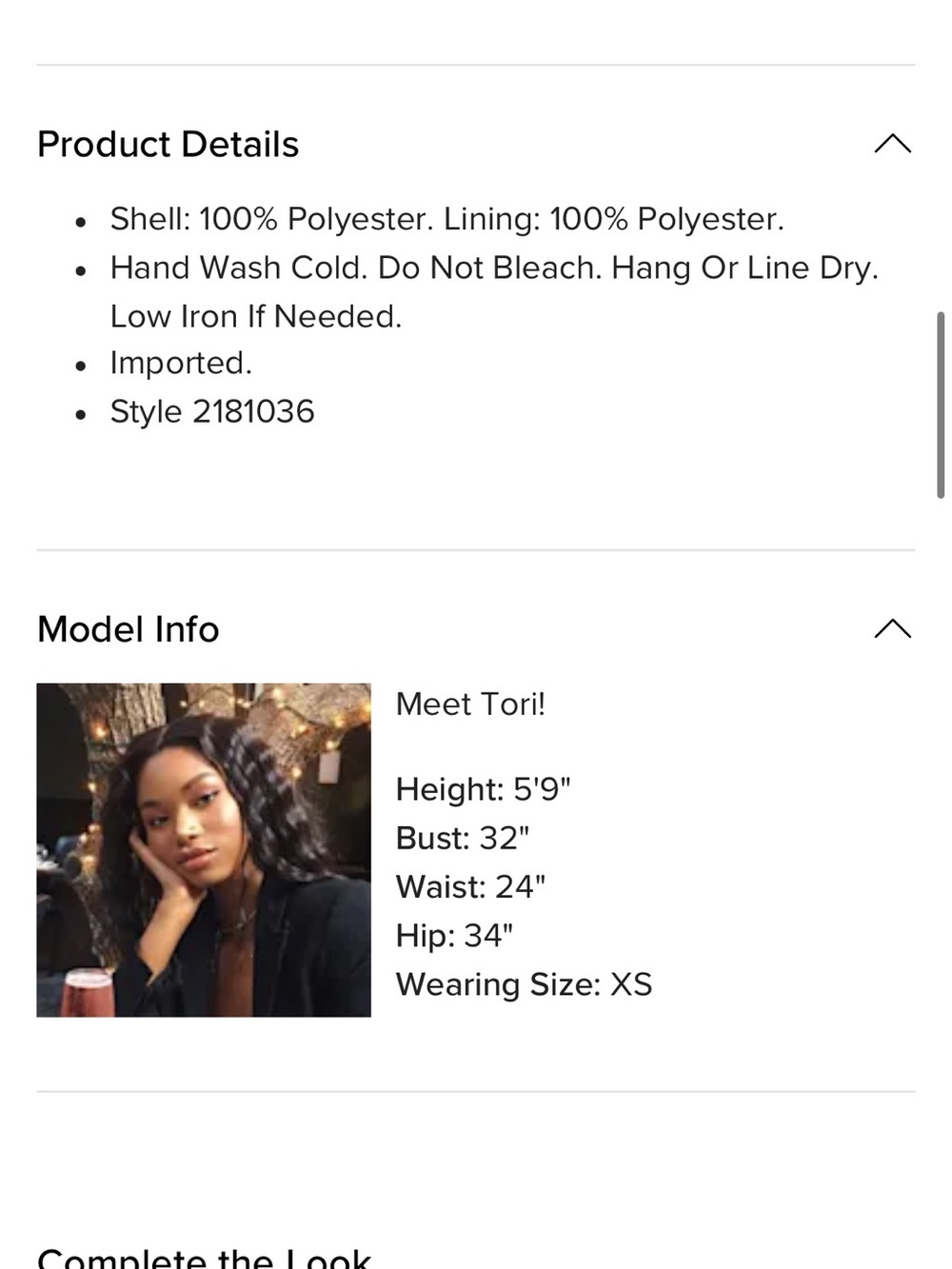Click the Wearing Size: XS line

tap(524, 984)
